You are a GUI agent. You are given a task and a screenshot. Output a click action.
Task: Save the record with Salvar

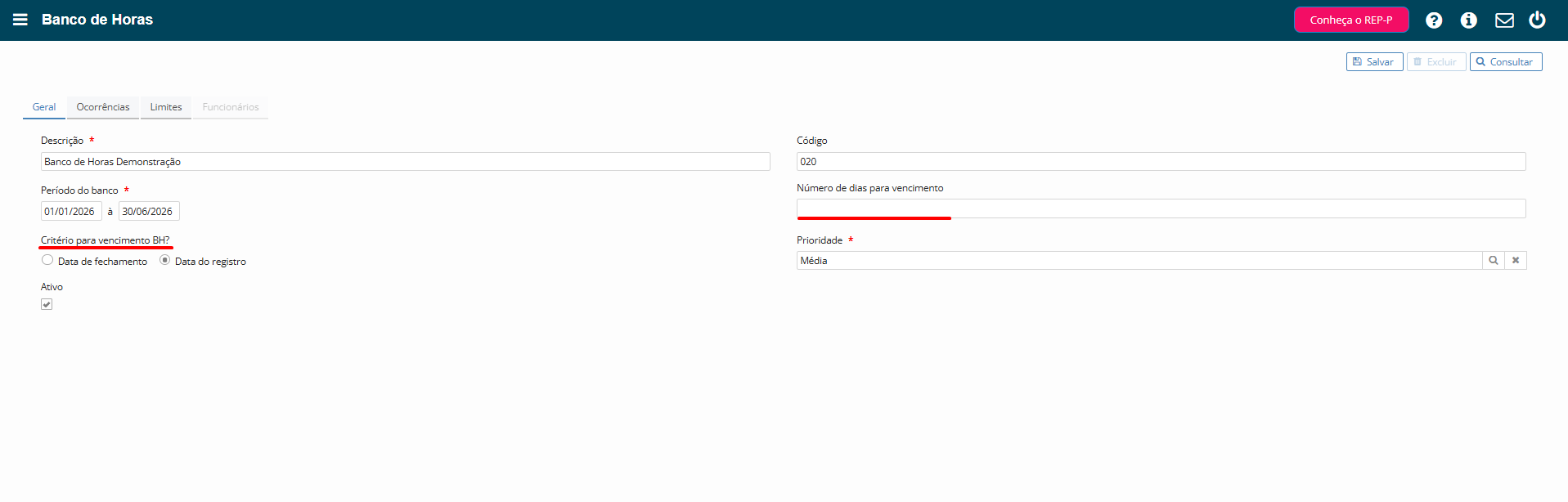1374,62
